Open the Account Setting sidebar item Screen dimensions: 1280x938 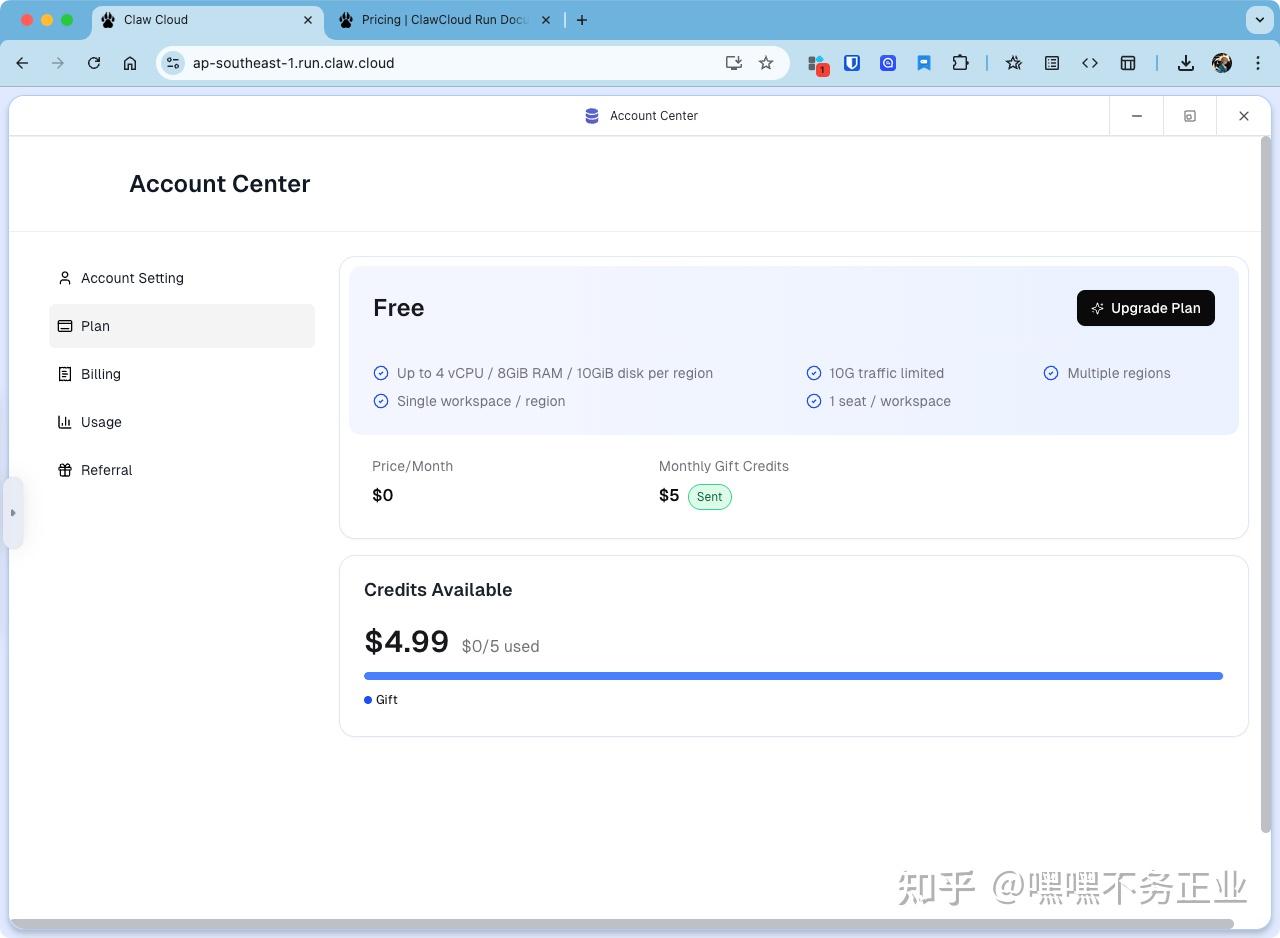coord(181,278)
